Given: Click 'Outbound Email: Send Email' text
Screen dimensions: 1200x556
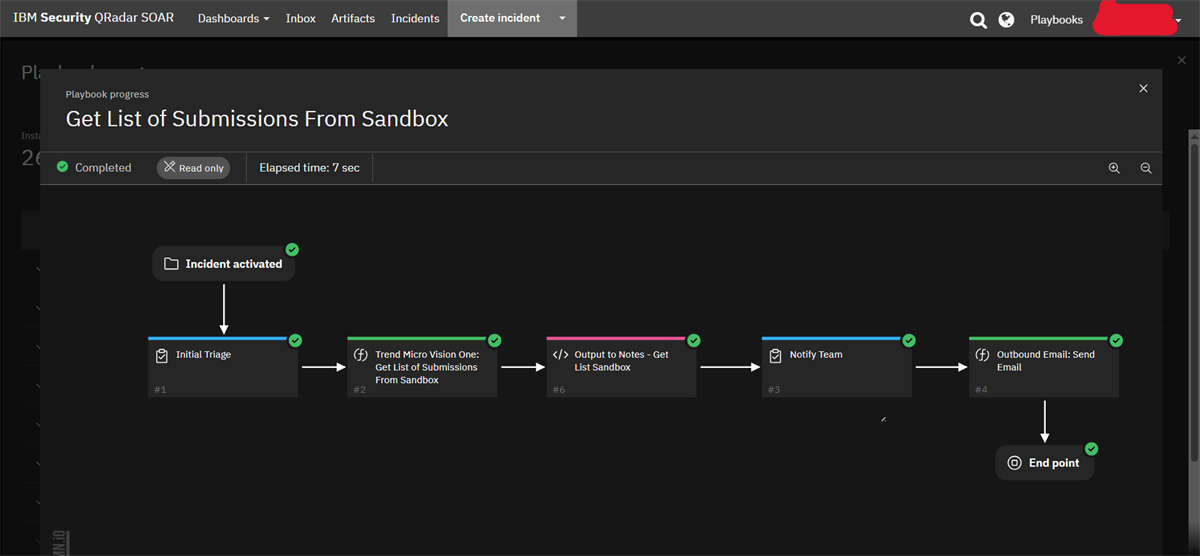Looking at the screenshot, I should tap(1046, 361).
